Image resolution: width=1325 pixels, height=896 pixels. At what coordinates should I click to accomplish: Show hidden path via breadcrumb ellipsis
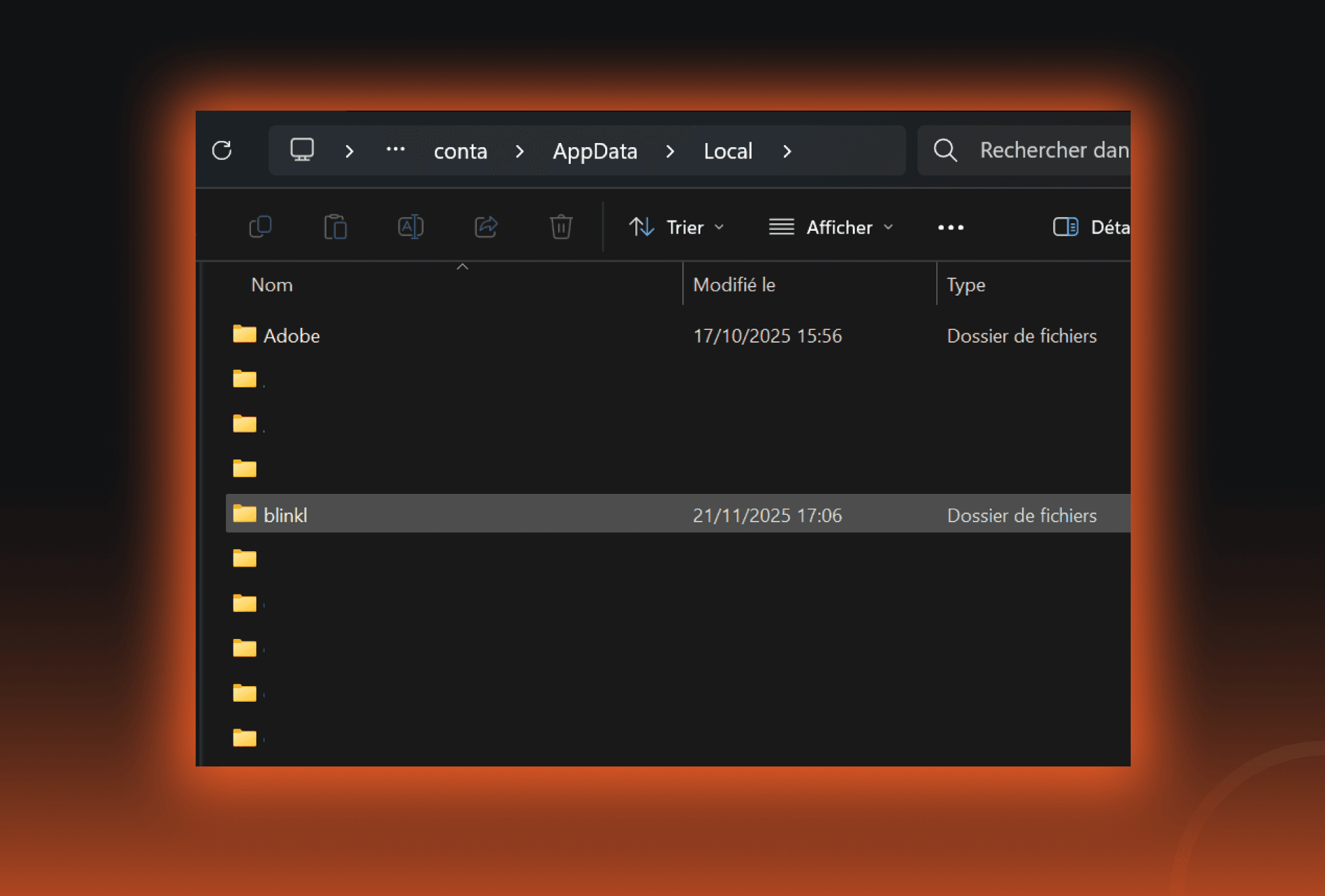[x=395, y=150]
